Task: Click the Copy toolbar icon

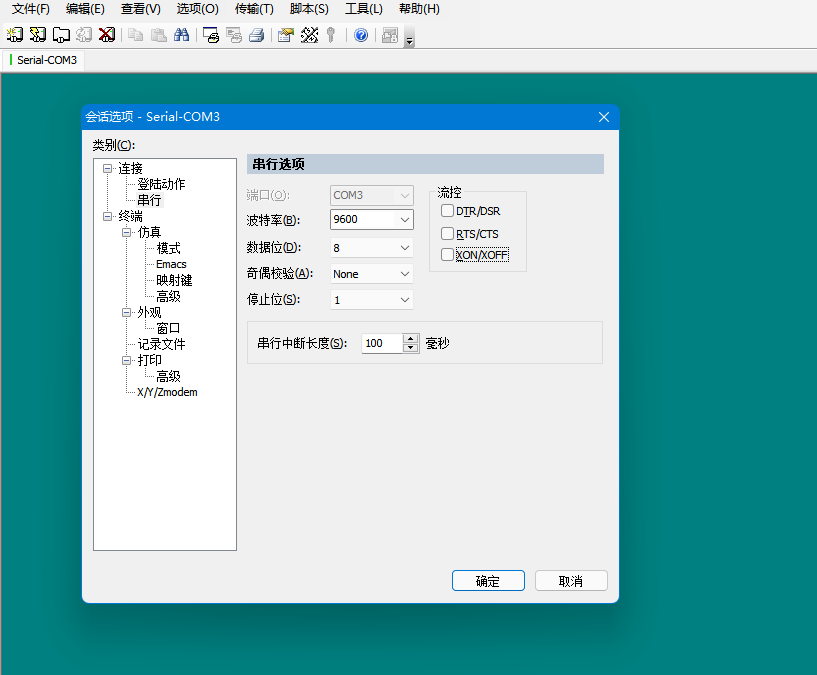Action: 135,35
